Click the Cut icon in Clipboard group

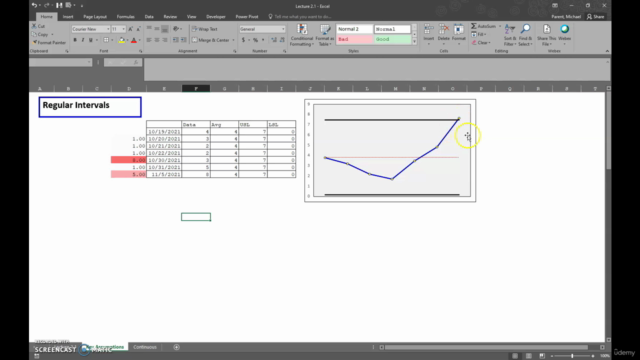pyautogui.click(x=34, y=26)
